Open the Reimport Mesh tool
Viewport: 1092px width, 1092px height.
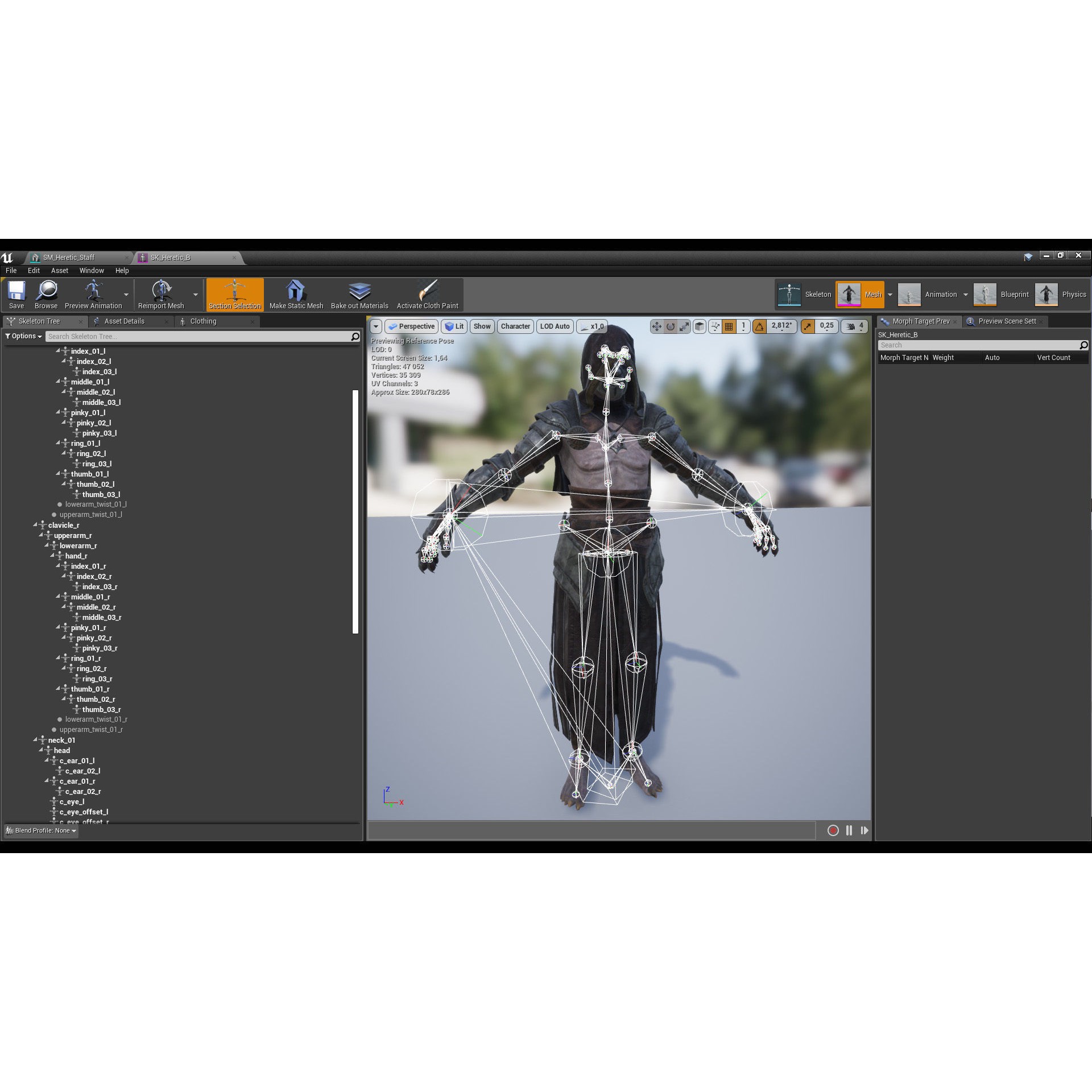(x=161, y=294)
